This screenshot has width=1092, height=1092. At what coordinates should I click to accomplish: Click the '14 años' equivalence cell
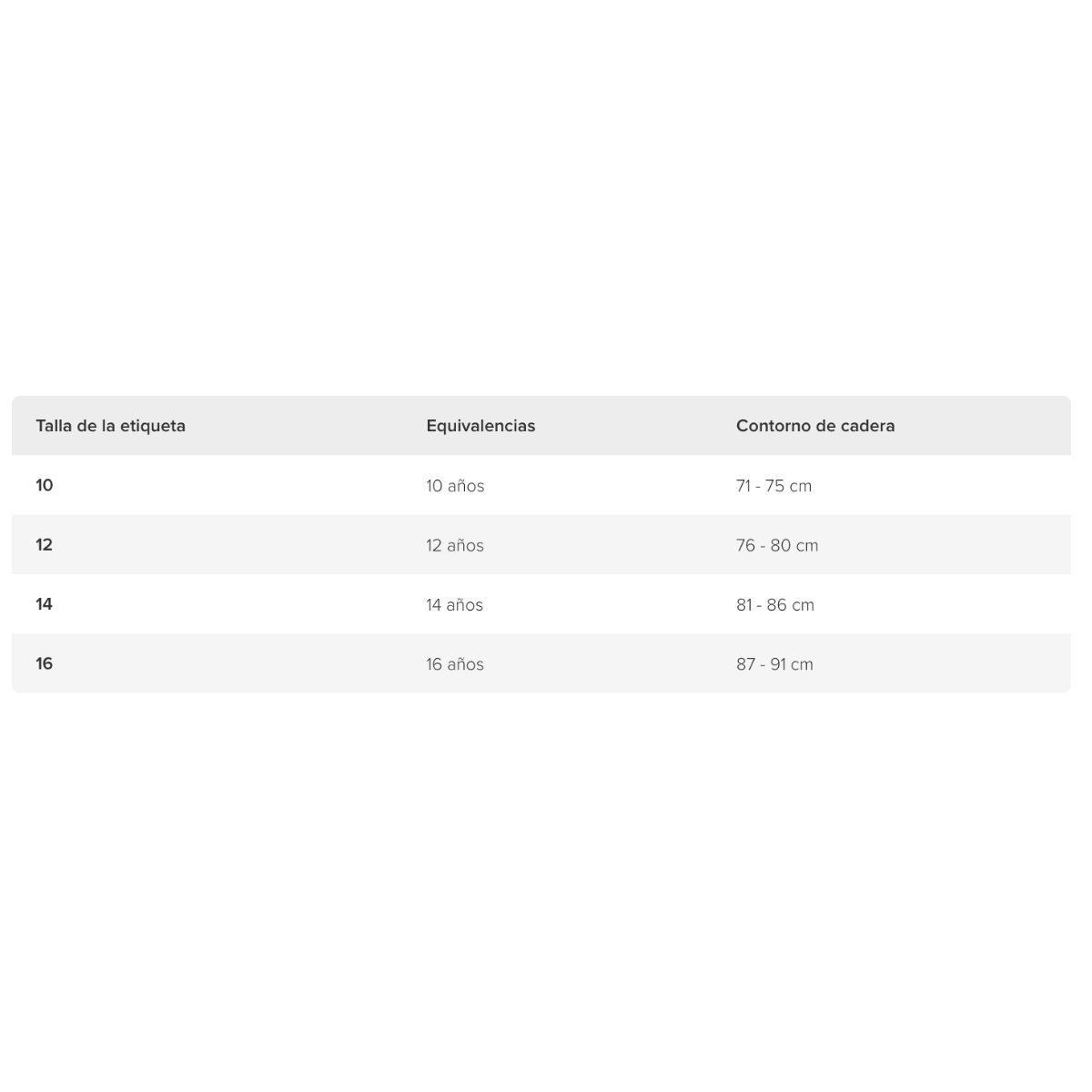pyautogui.click(x=454, y=605)
